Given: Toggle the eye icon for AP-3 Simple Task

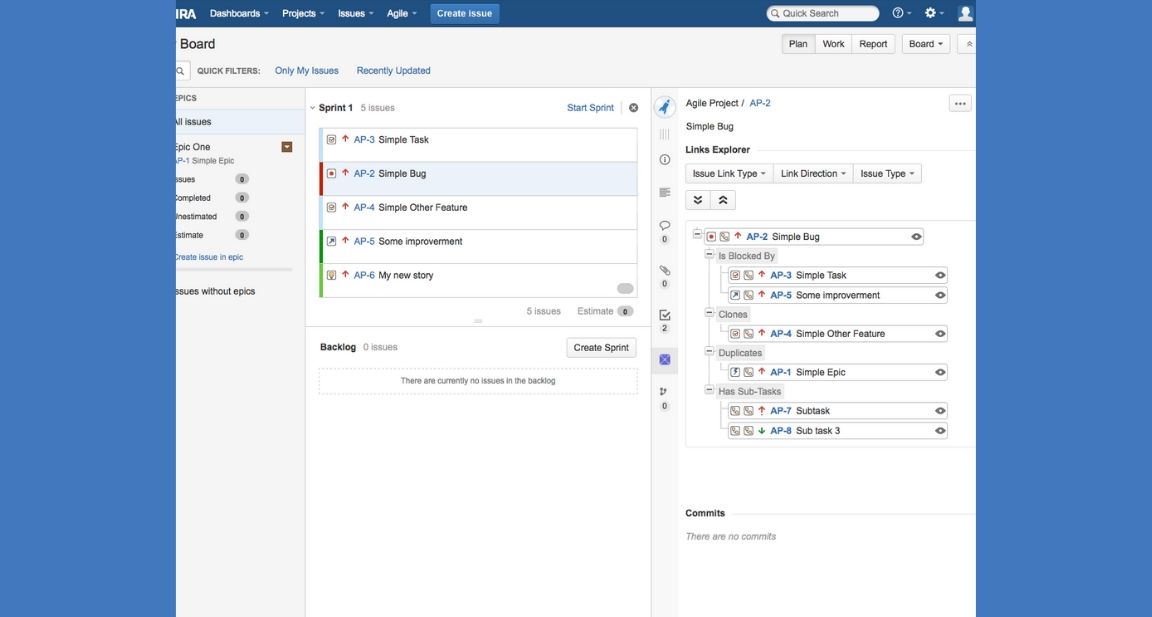Looking at the screenshot, I should click(x=940, y=276).
